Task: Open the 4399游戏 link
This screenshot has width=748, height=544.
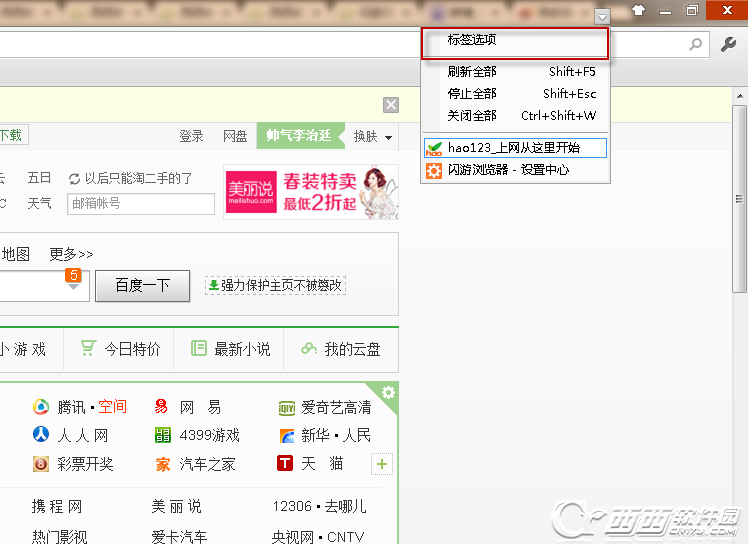Action: pos(209,435)
